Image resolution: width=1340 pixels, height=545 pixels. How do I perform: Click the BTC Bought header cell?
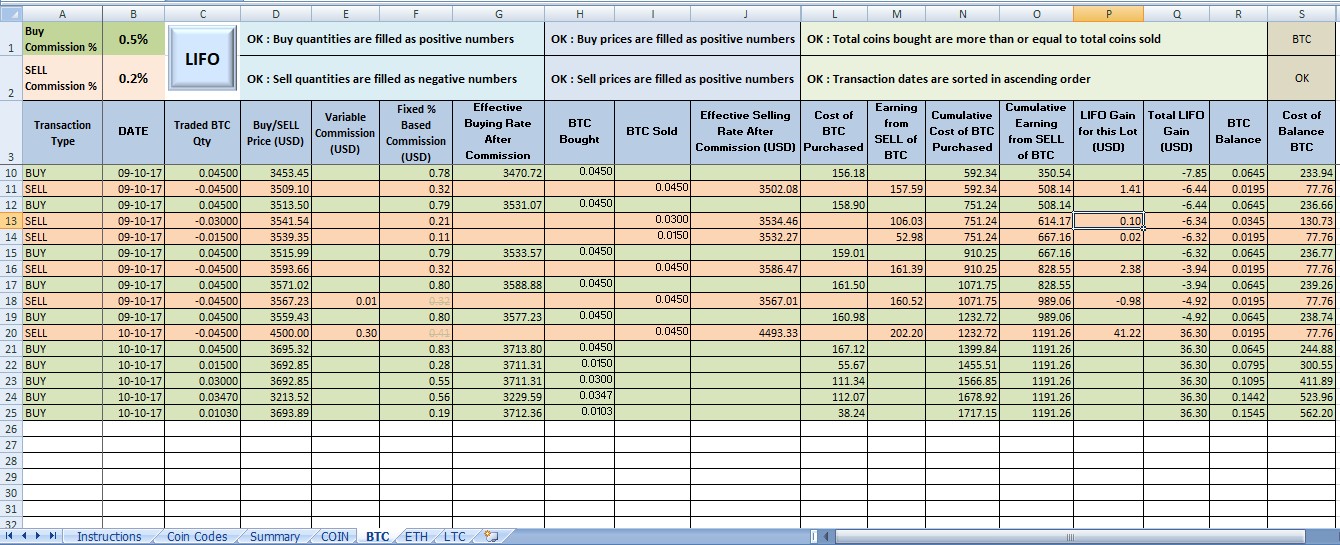click(579, 132)
